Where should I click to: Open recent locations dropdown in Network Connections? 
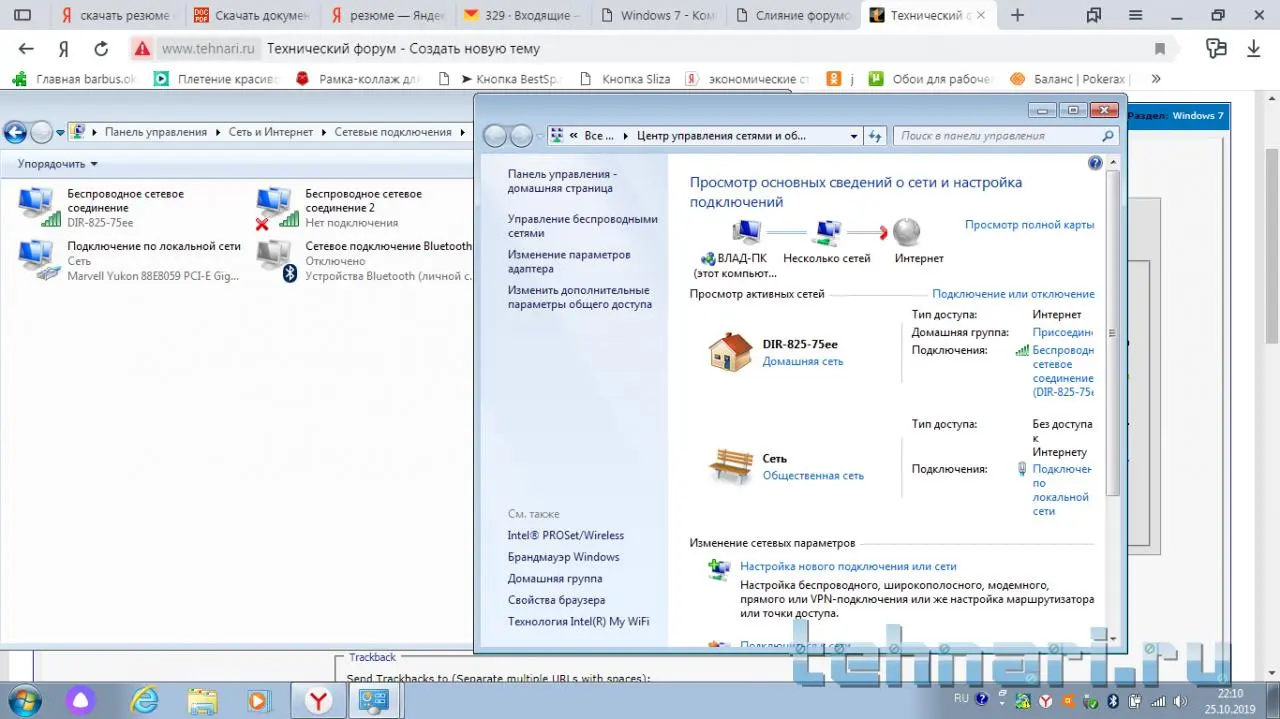click(61, 132)
